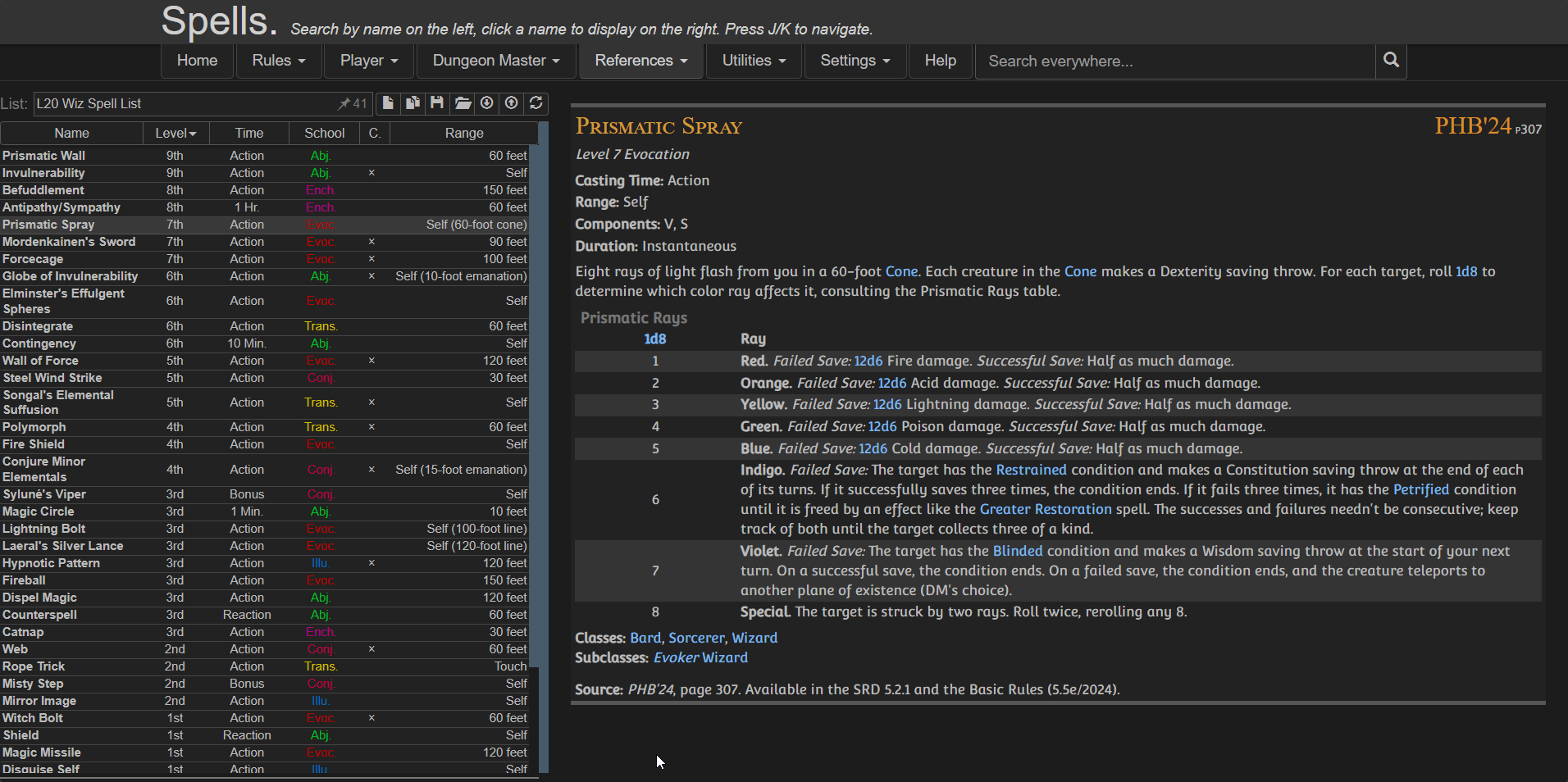Select the Wall of Force row

[265, 361]
